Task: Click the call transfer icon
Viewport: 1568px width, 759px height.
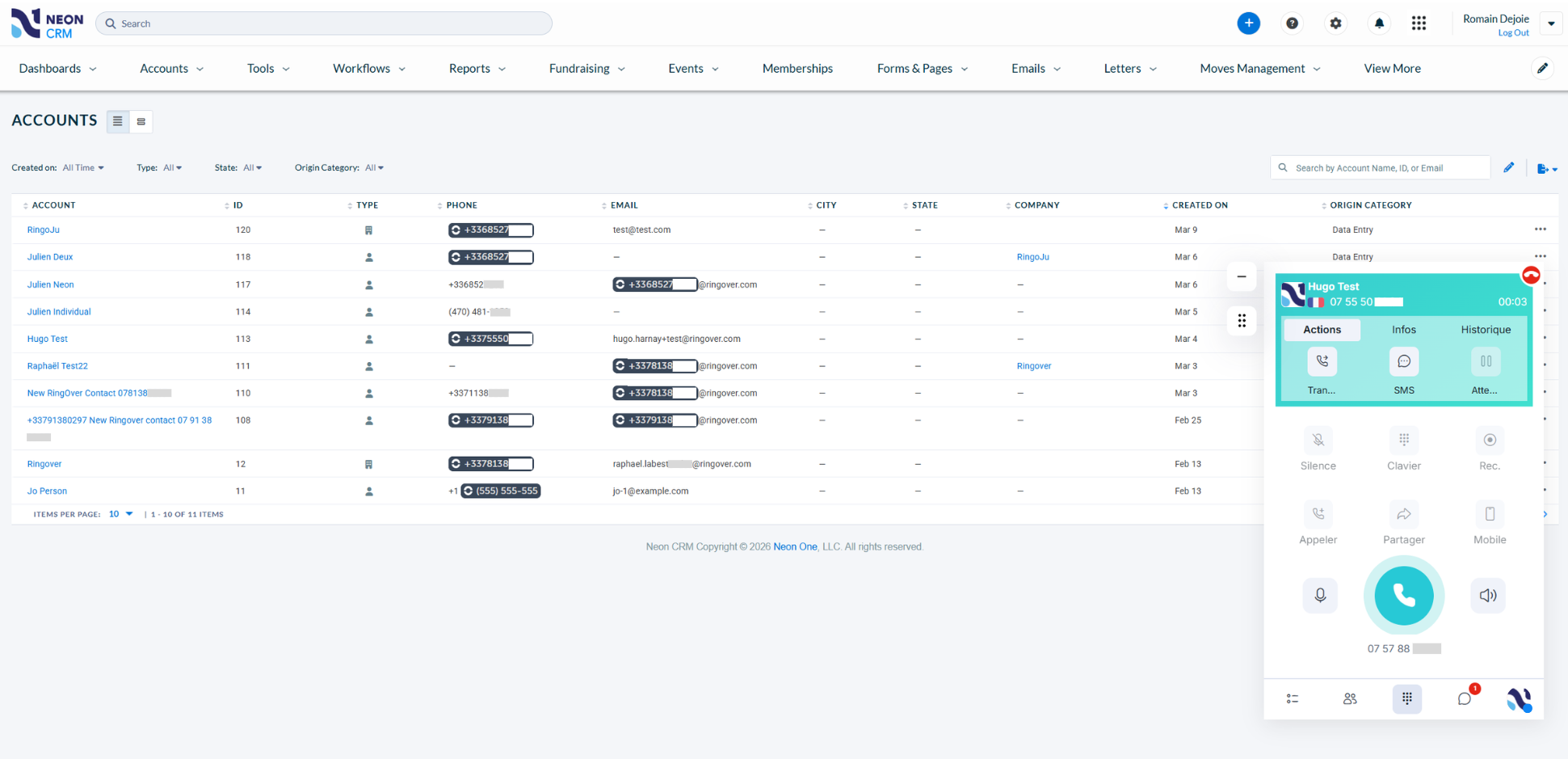Action: coord(1322,362)
